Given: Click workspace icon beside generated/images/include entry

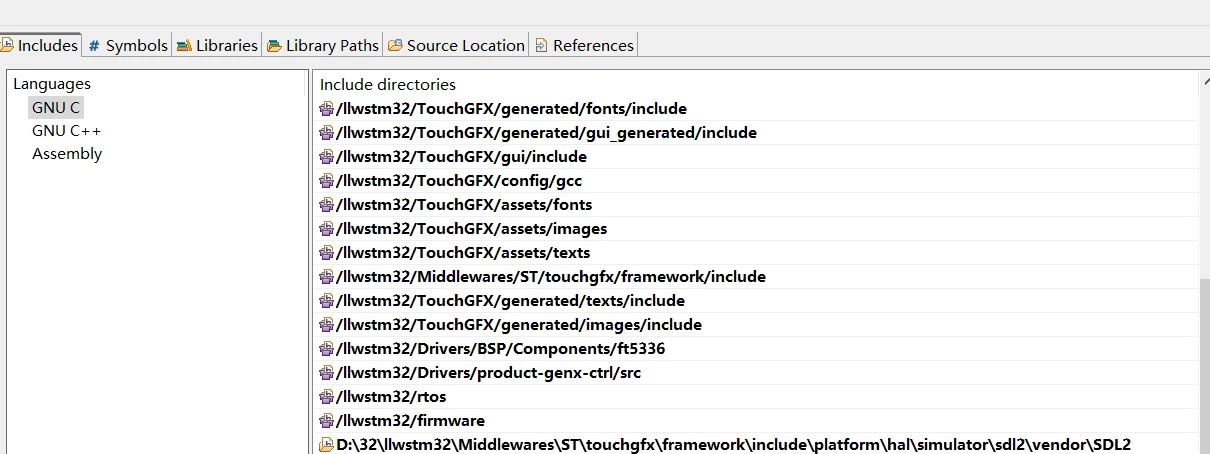Looking at the screenshot, I should pos(326,324).
